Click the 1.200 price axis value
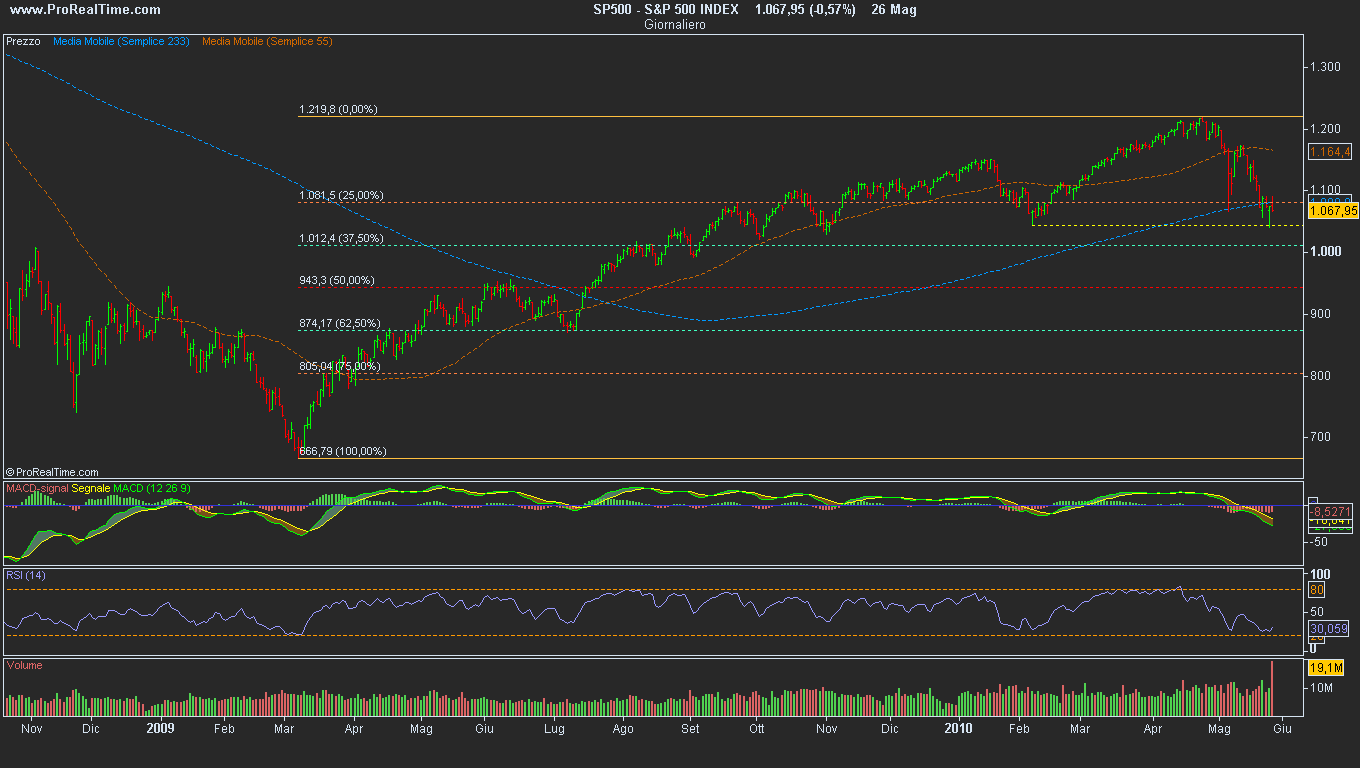This screenshot has height=768, width=1360. pos(1325,128)
